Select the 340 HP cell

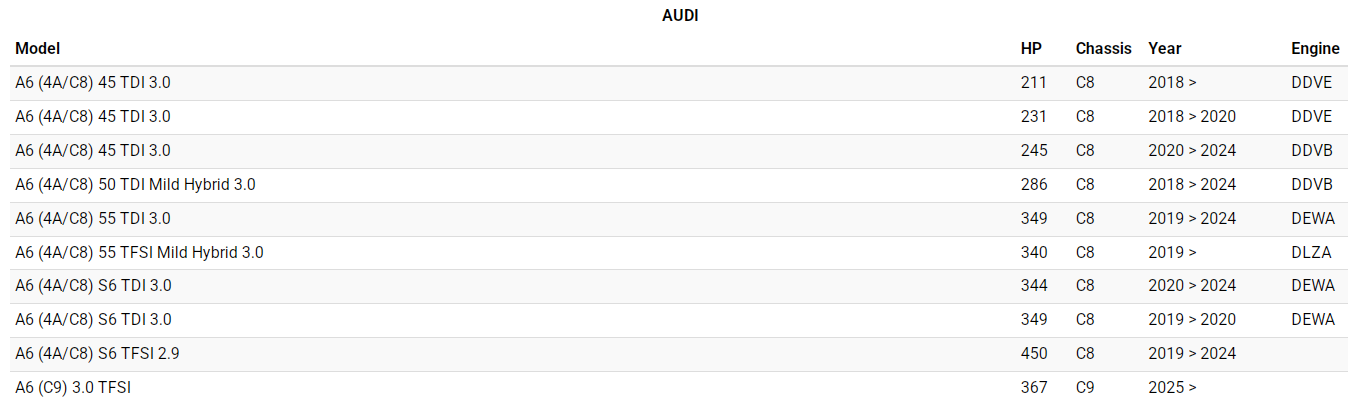coord(1034,252)
